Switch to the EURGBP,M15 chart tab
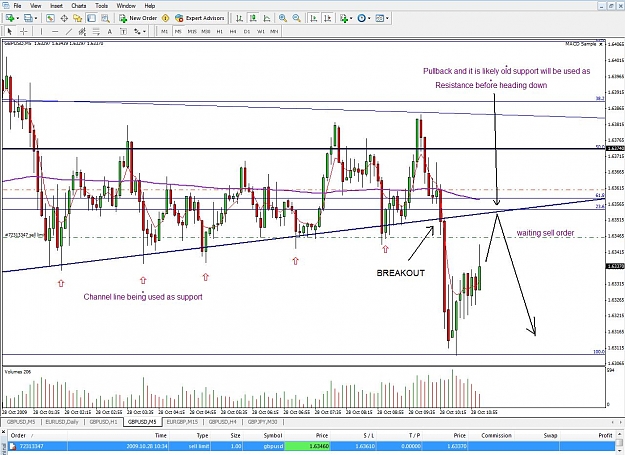The height and width of the screenshot is (455, 625). [182, 422]
